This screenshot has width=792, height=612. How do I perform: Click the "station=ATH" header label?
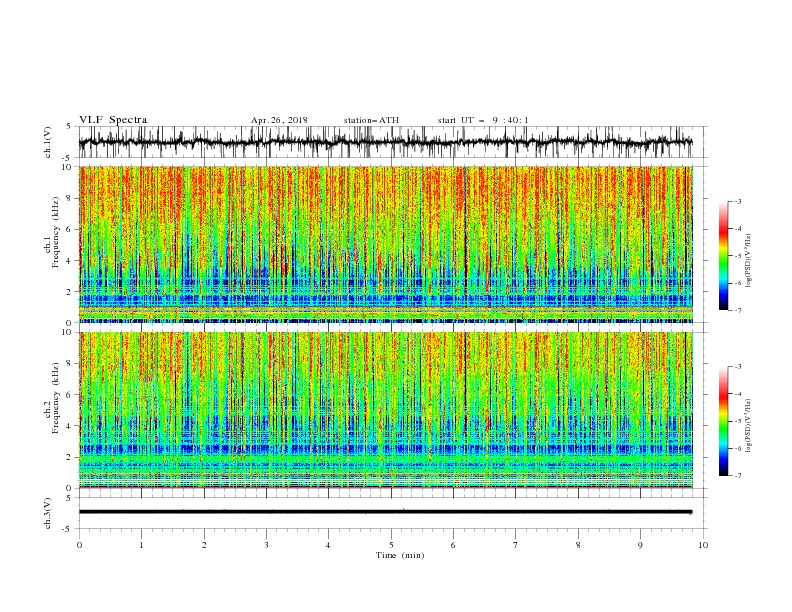(371, 120)
